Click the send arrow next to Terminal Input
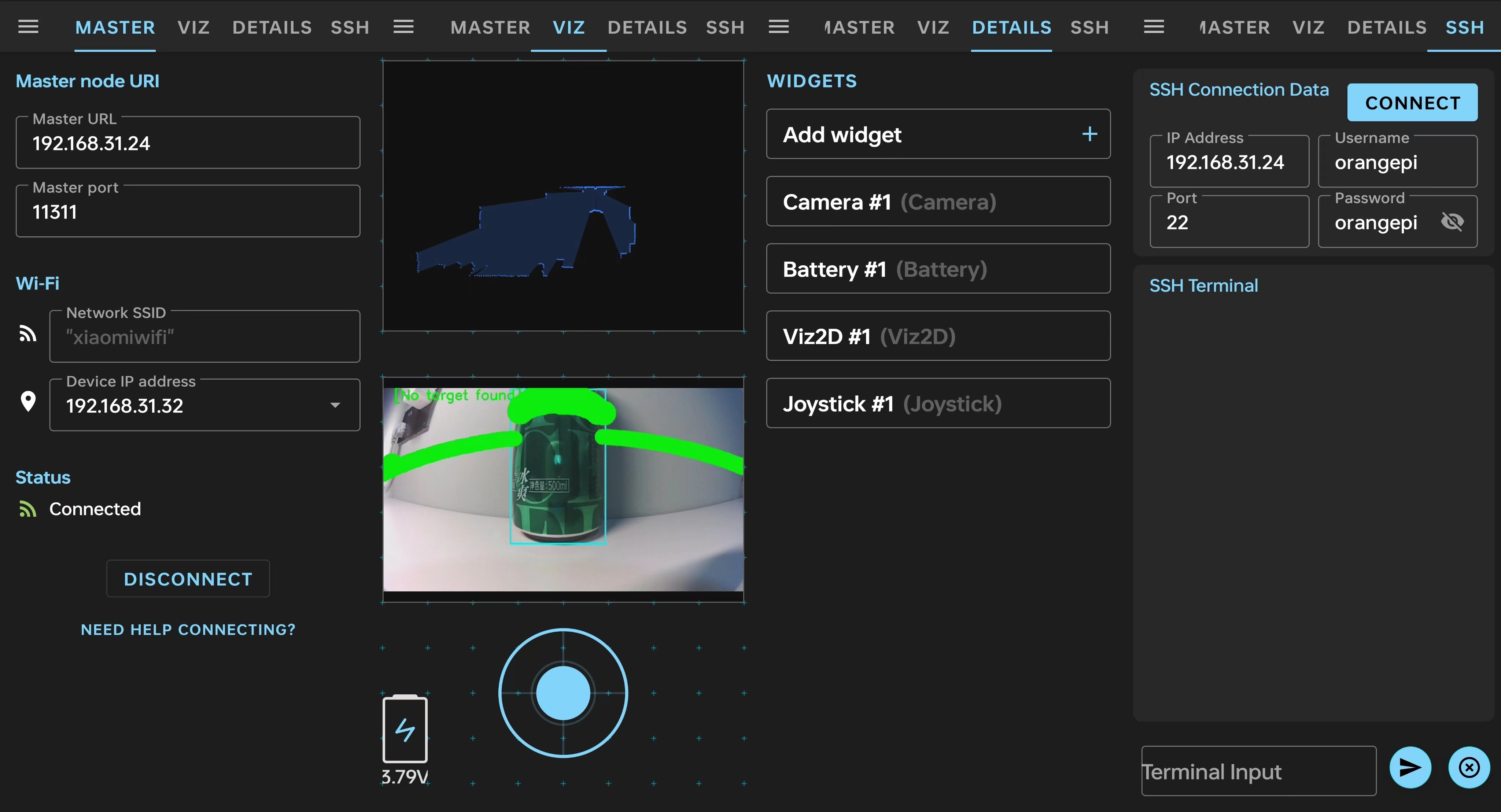 click(1409, 768)
